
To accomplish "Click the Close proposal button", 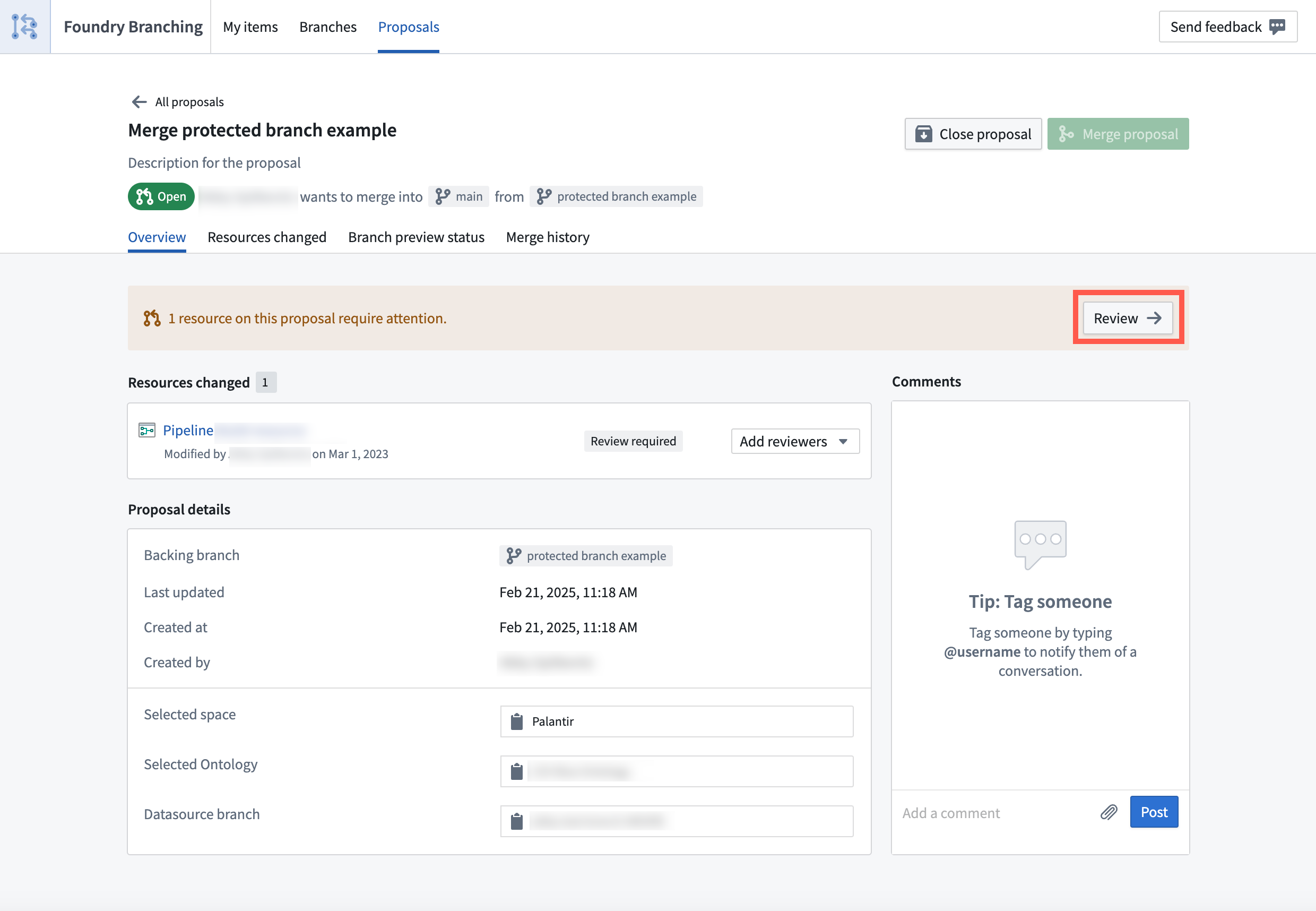I will [973, 134].
